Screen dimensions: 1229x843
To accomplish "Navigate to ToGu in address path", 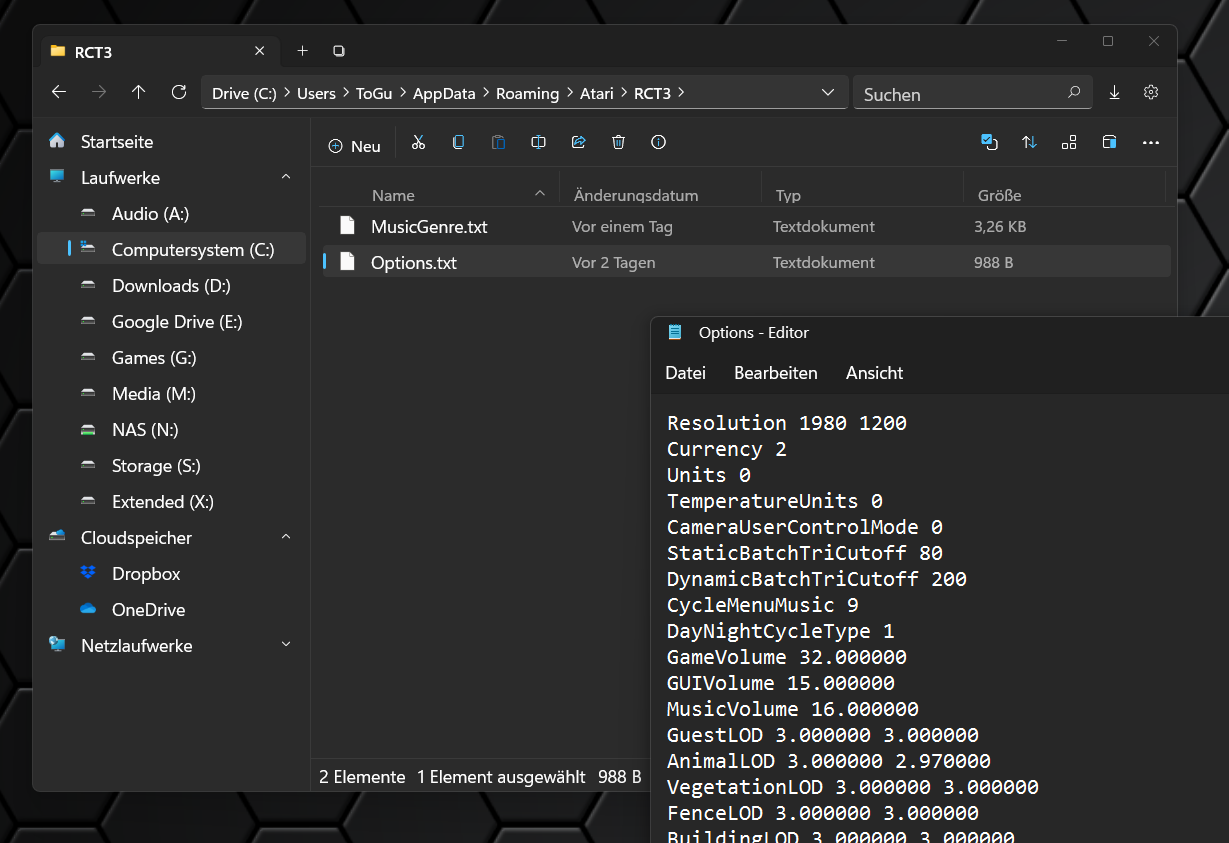I will 375,94.
